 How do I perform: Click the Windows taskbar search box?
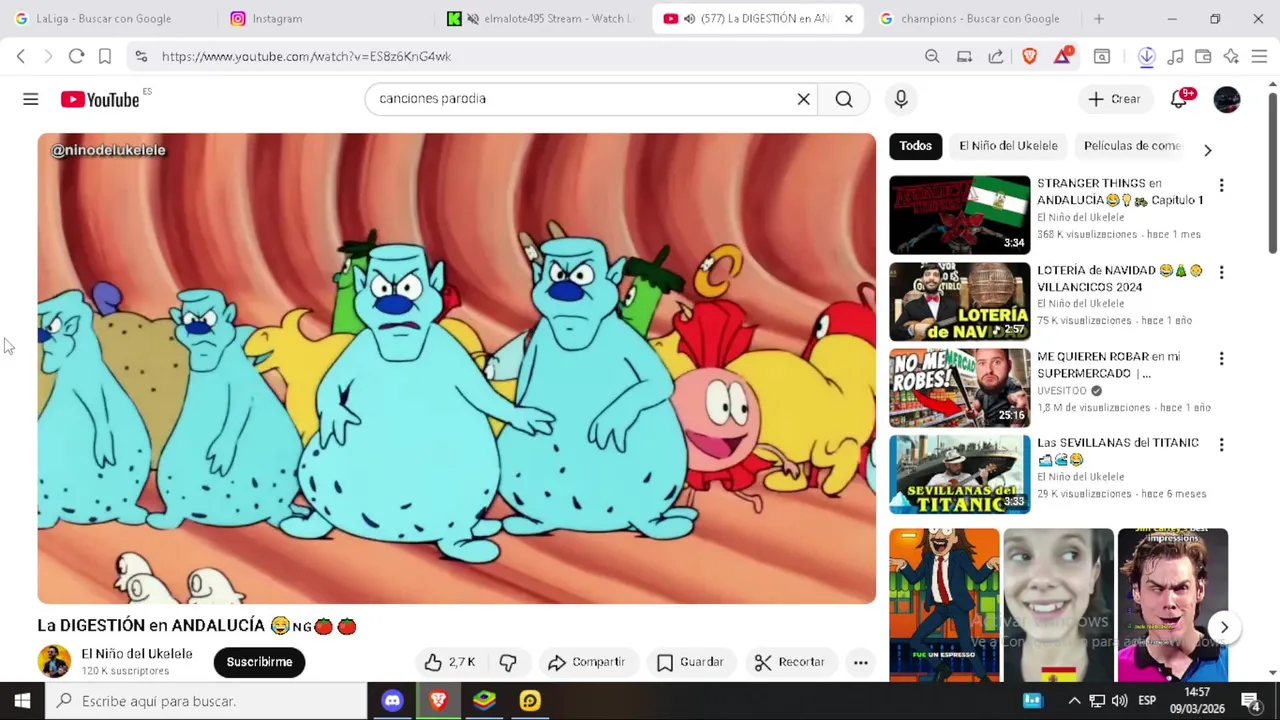pyautogui.click(x=207, y=701)
